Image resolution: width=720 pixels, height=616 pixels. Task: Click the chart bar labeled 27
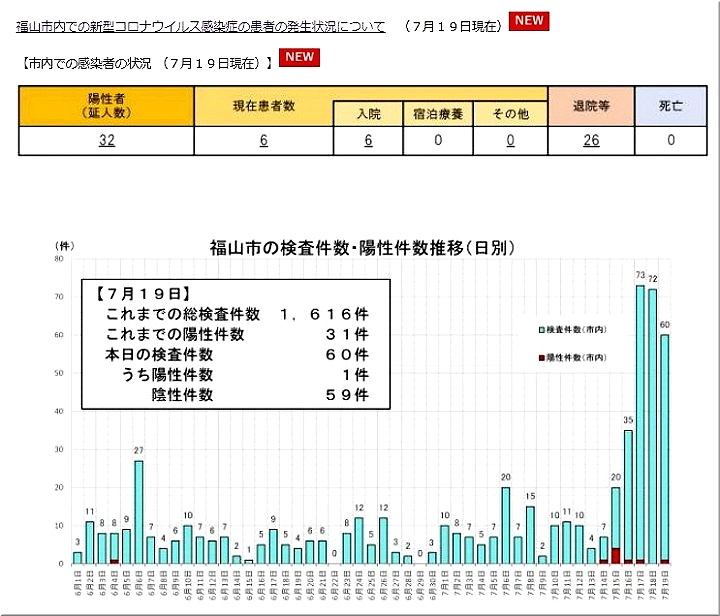[x=139, y=512]
